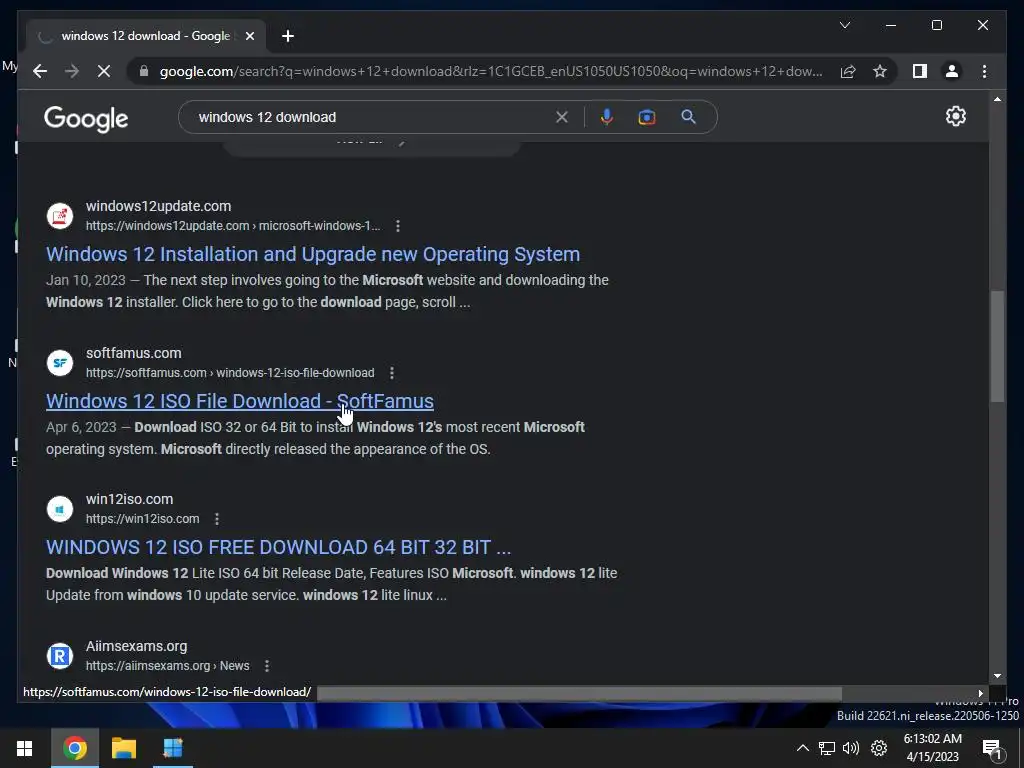Click windows12update.com favicon
The image size is (1024, 768).
pos(59,216)
